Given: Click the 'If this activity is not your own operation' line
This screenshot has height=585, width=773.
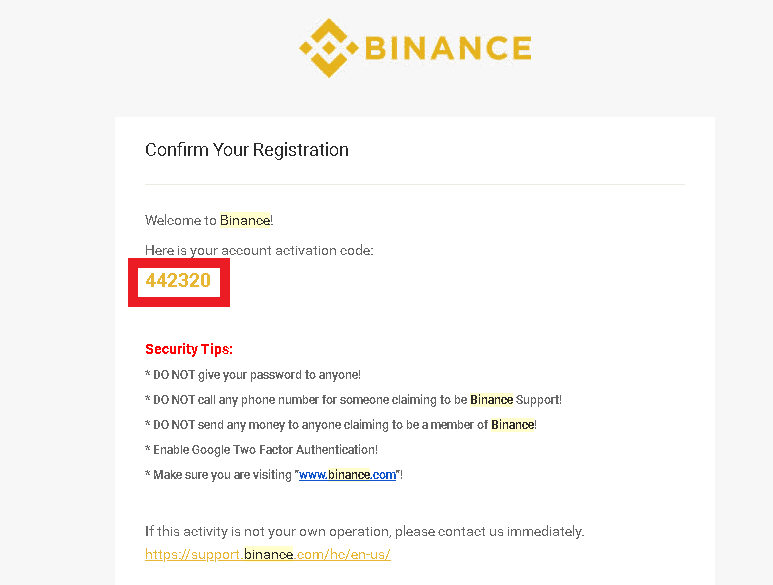Looking at the screenshot, I should tap(364, 531).
